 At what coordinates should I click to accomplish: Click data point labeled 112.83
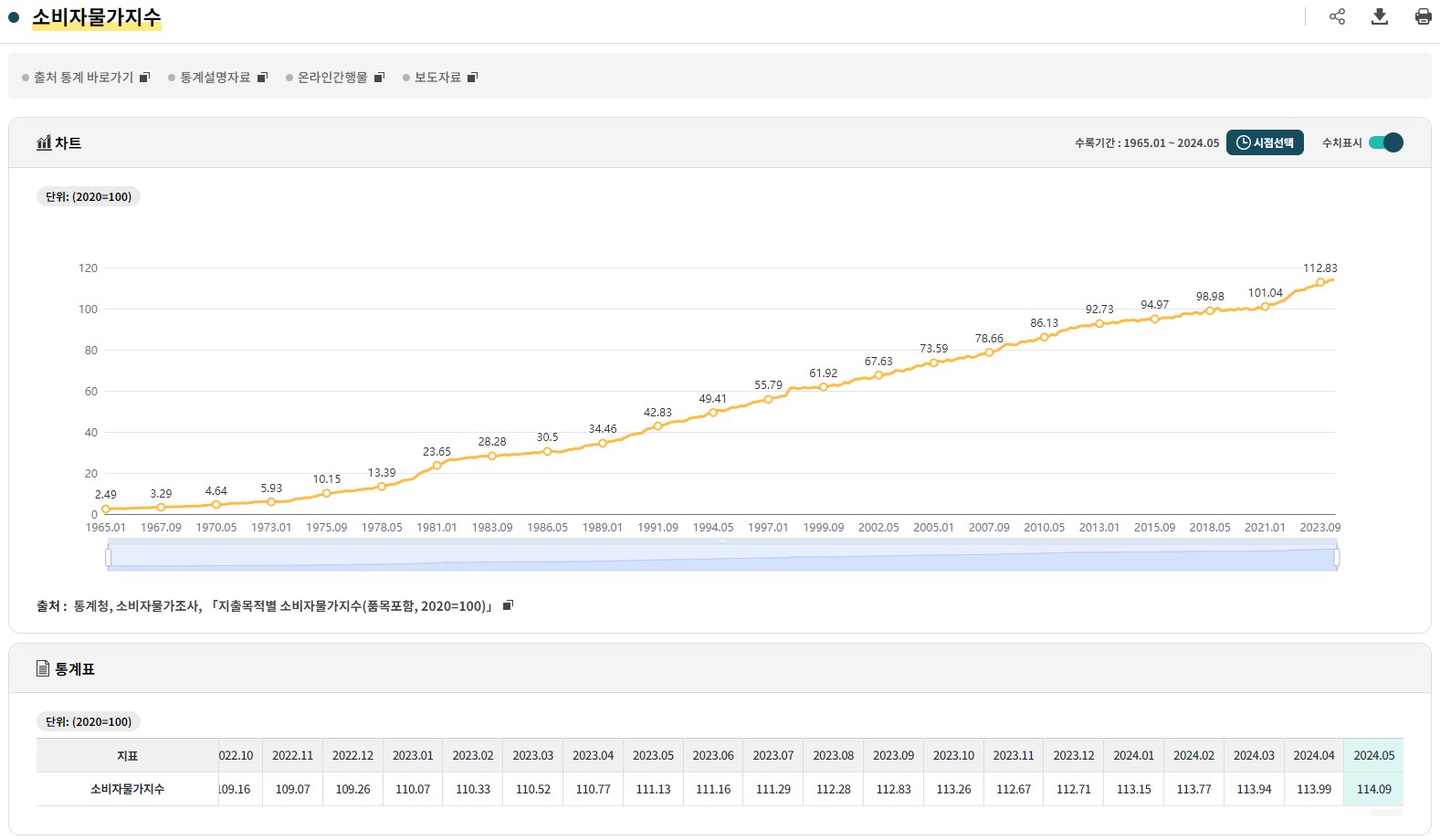(1319, 282)
